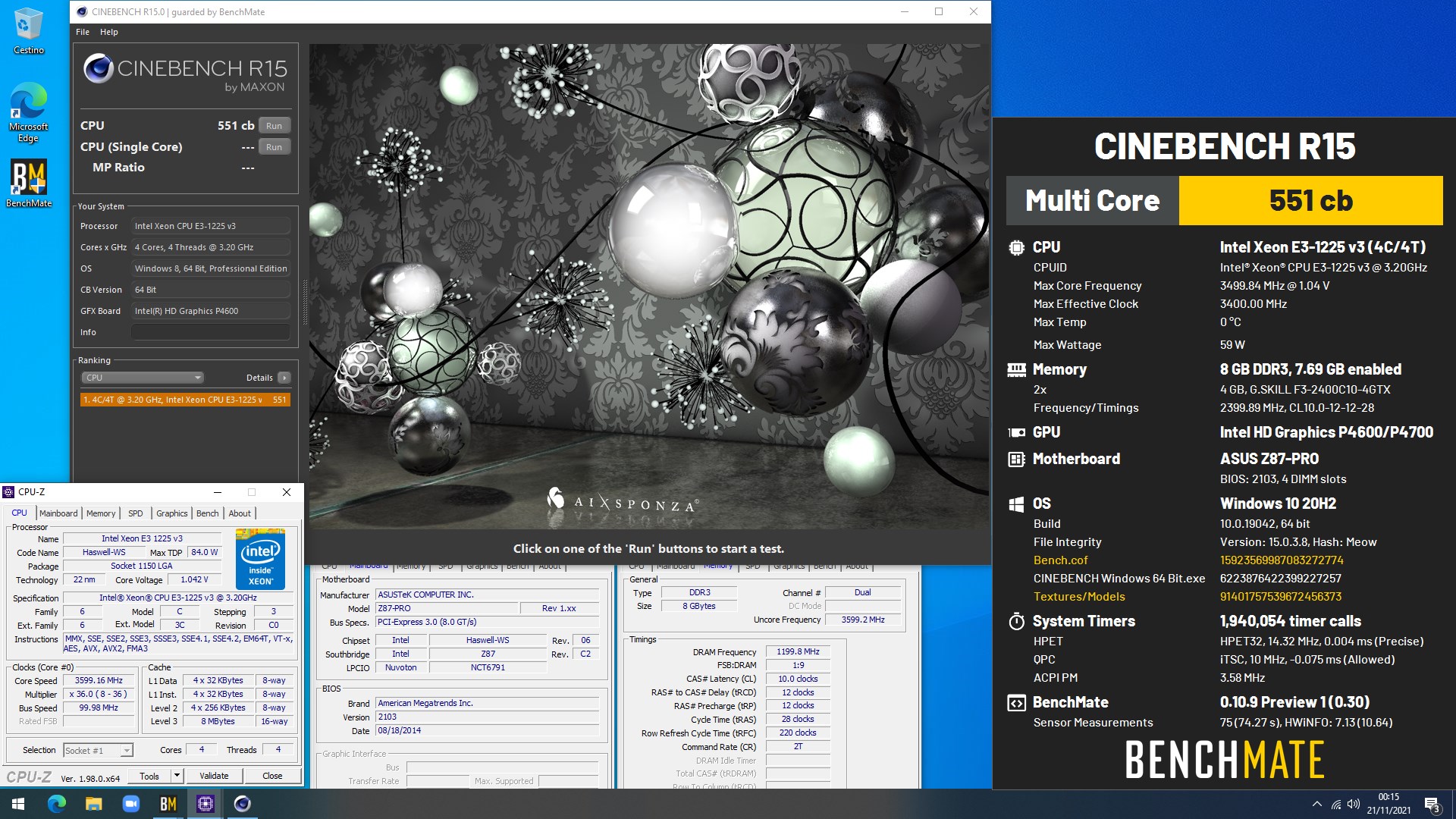Click the CPU chip icon in BenchMate panel
Image resolution: width=1456 pixels, height=819 pixels.
(x=1016, y=247)
